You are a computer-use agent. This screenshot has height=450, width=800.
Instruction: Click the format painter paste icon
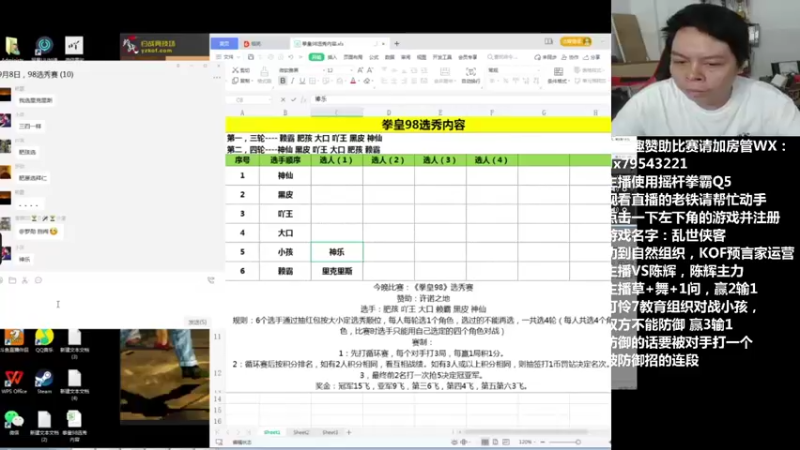264,72
